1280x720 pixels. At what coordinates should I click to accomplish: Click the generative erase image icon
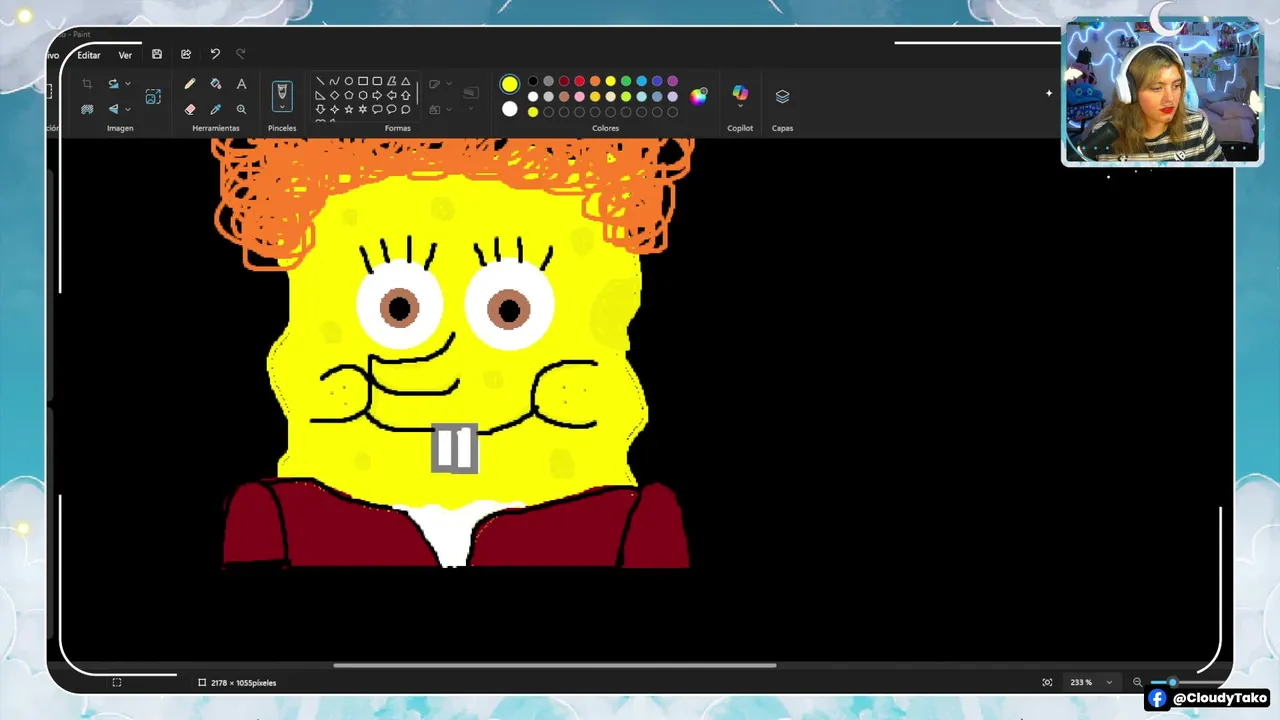point(153,96)
